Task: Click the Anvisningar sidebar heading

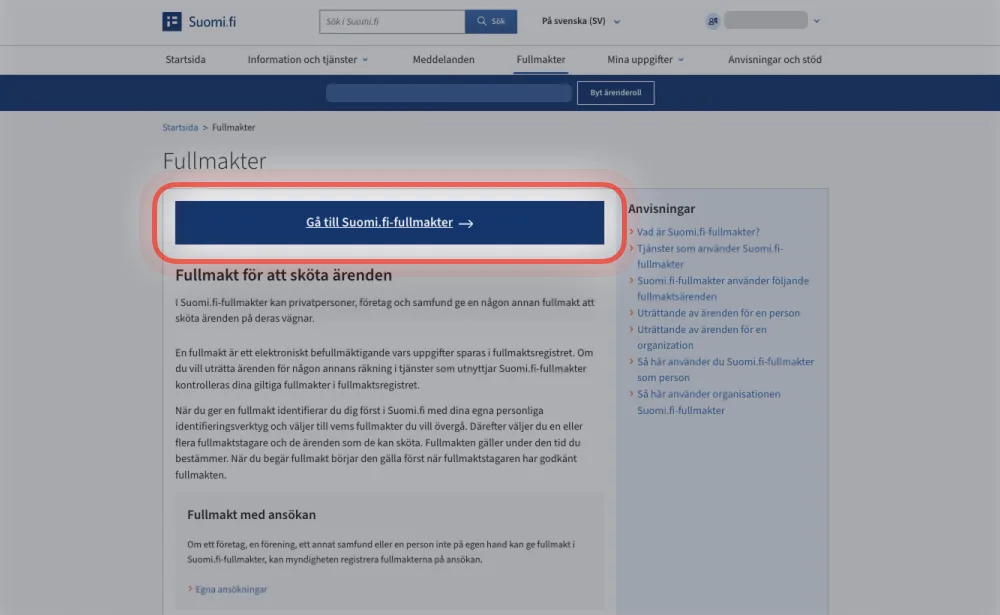Action: coord(661,209)
